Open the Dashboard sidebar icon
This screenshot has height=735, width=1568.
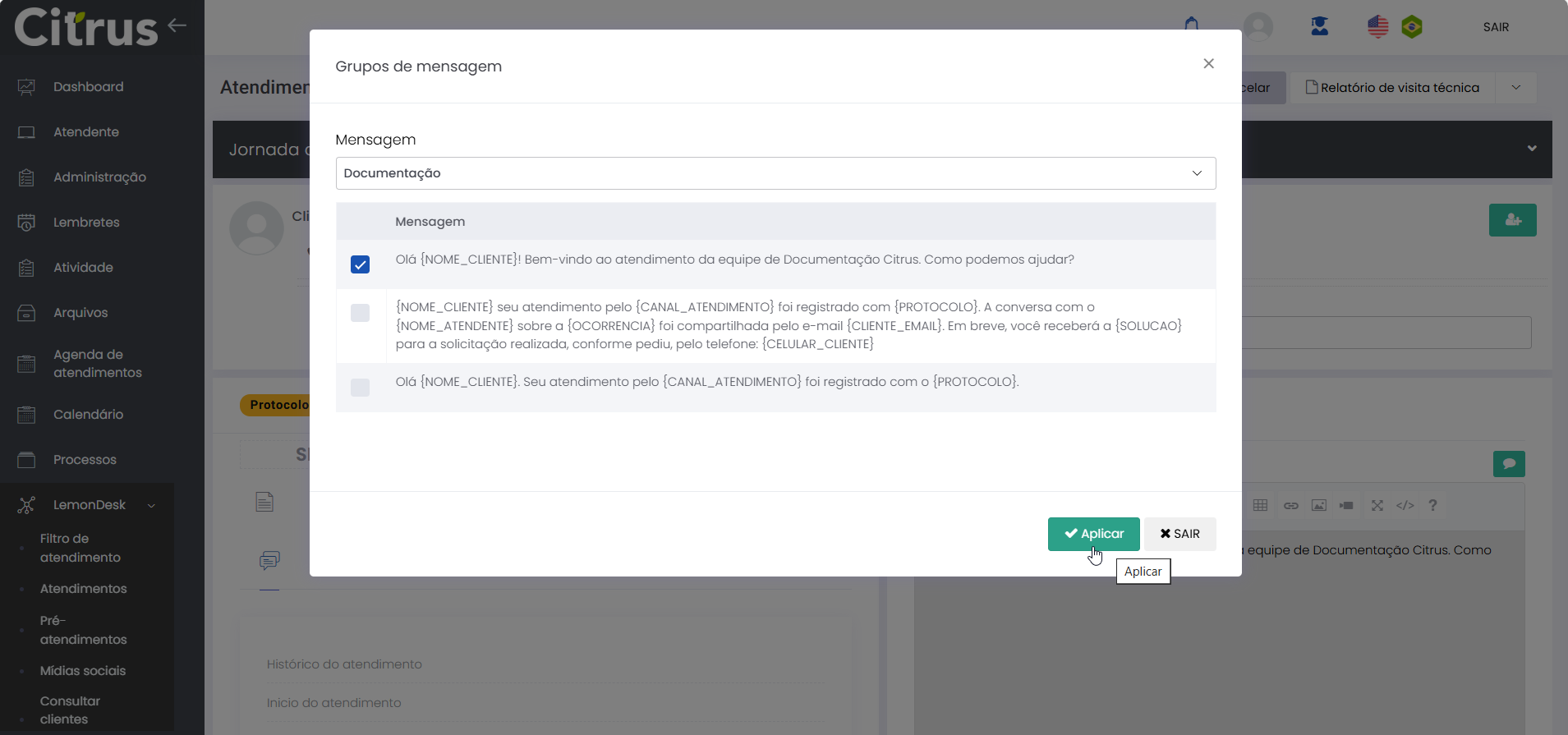click(26, 87)
